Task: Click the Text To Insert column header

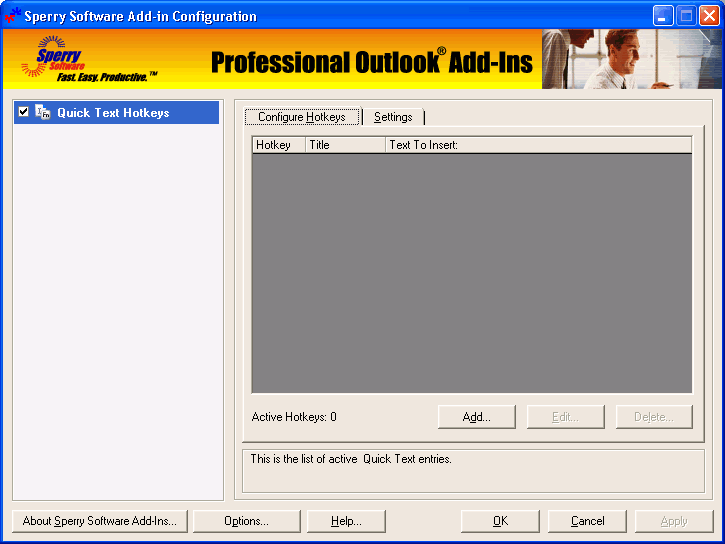Action: click(539, 145)
